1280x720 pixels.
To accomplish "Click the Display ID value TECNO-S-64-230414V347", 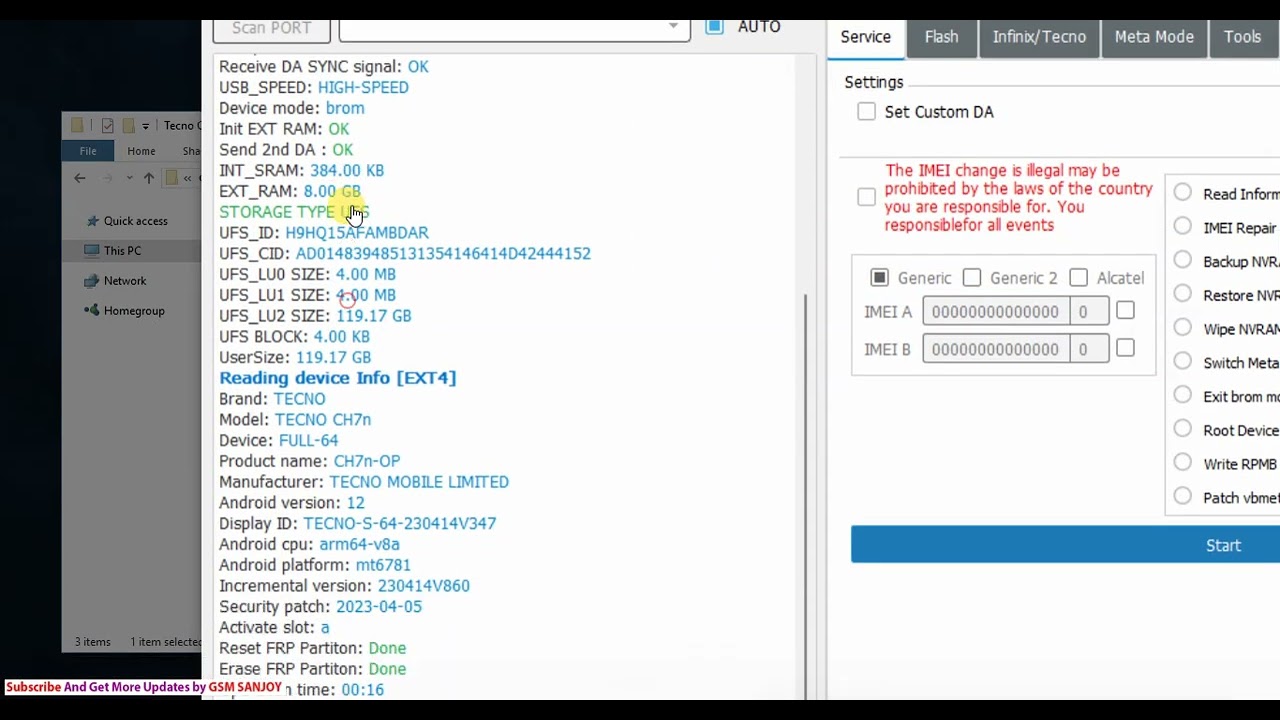I will coord(400,524).
